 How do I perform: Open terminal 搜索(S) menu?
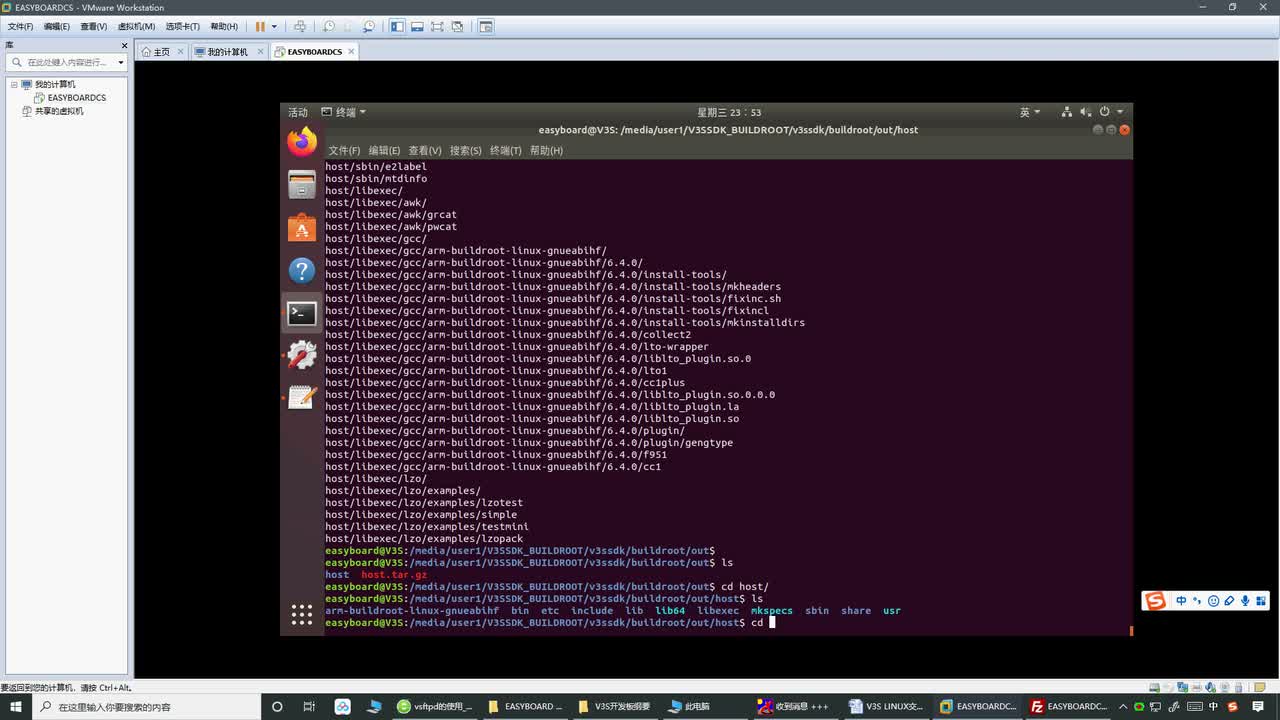pos(466,150)
